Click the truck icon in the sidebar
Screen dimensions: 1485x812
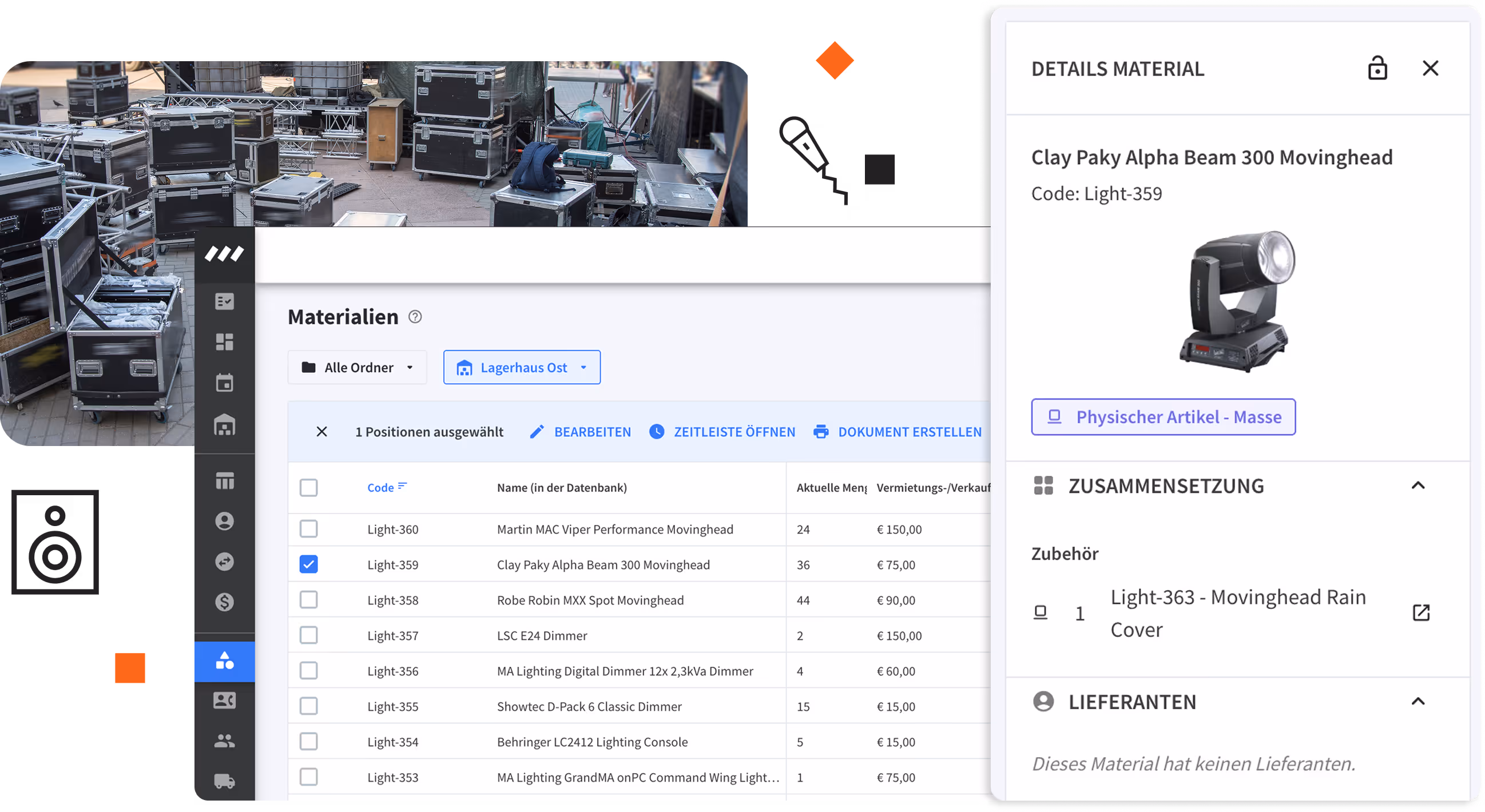coord(224,782)
